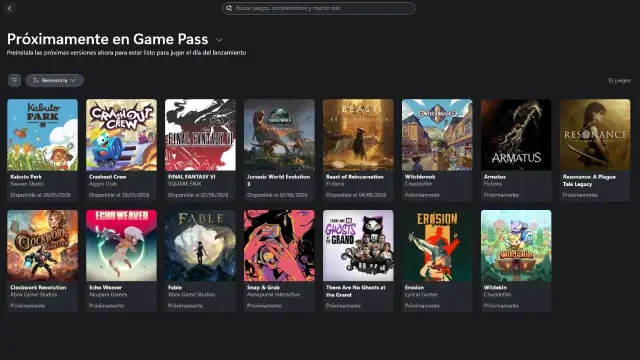Click the SQUARE ENIX publisher label
Viewport: 640px width, 360px height.
[x=184, y=184]
